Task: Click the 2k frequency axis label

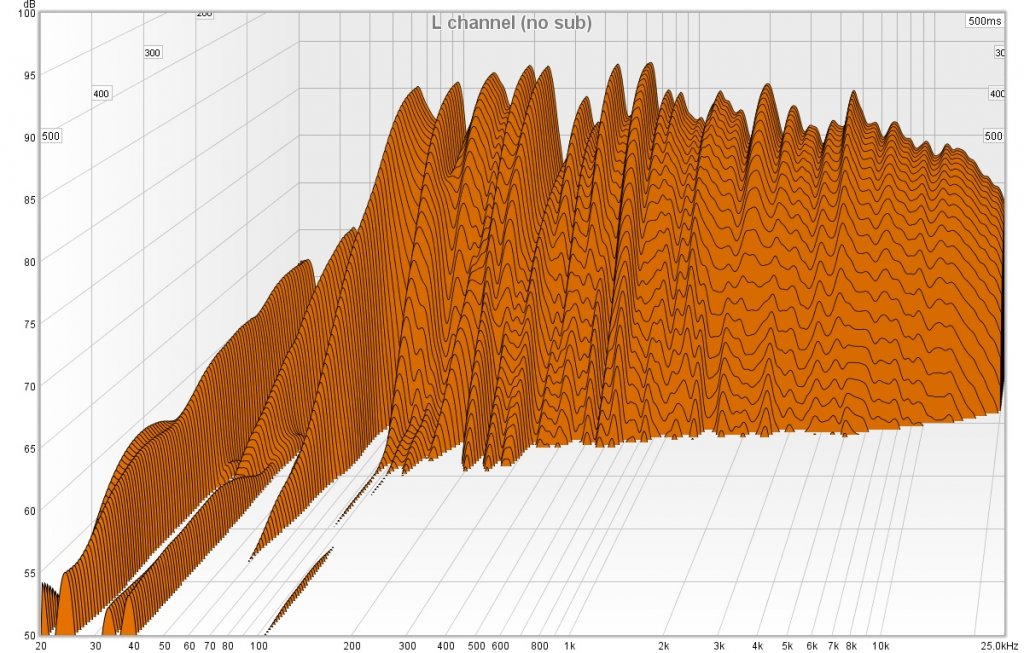Action: click(x=663, y=645)
